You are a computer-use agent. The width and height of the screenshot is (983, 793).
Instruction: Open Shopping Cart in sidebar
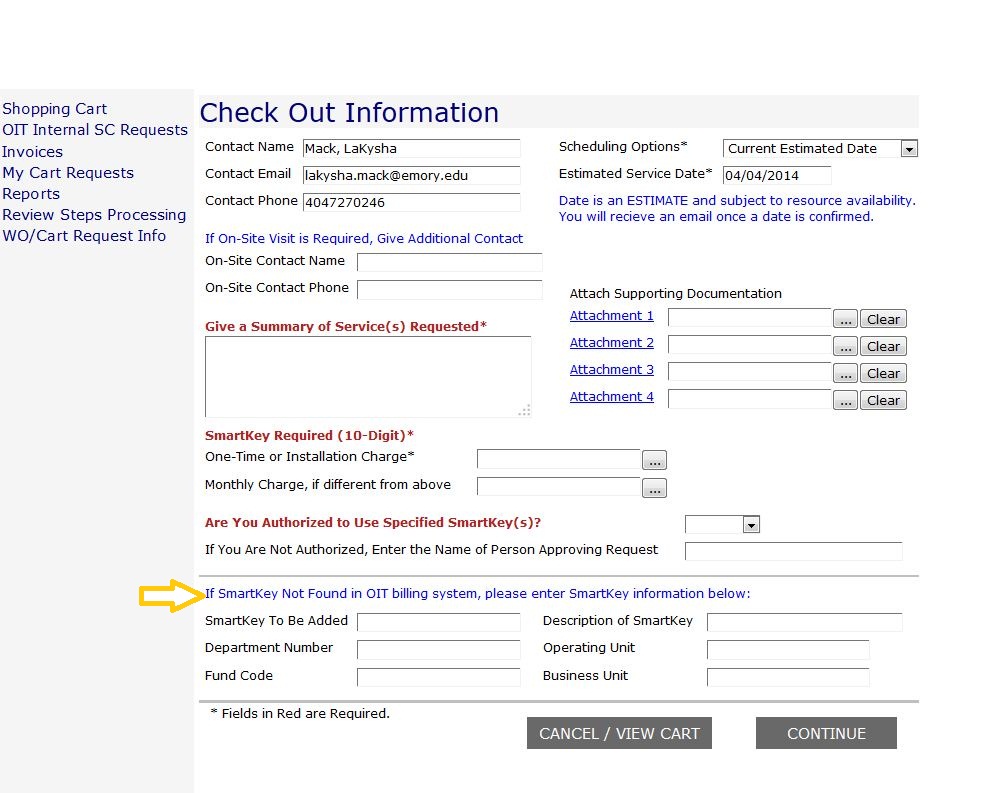coord(55,109)
